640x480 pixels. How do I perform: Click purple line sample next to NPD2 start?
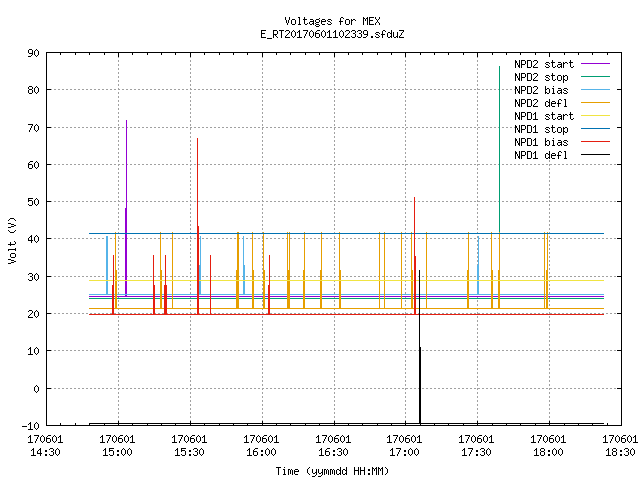pos(595,64)
